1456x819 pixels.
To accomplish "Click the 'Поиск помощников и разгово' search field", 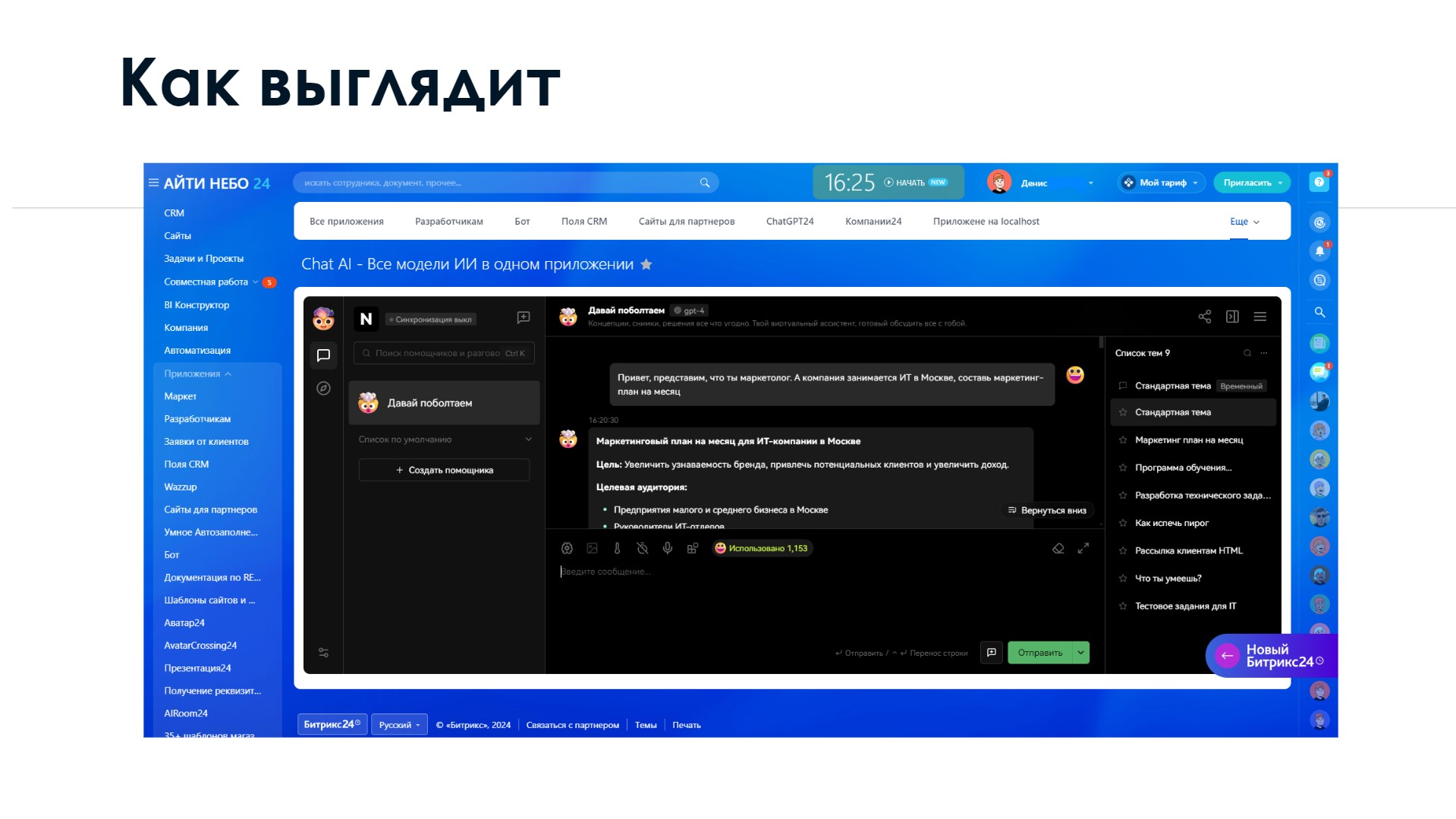I will 445,353.
